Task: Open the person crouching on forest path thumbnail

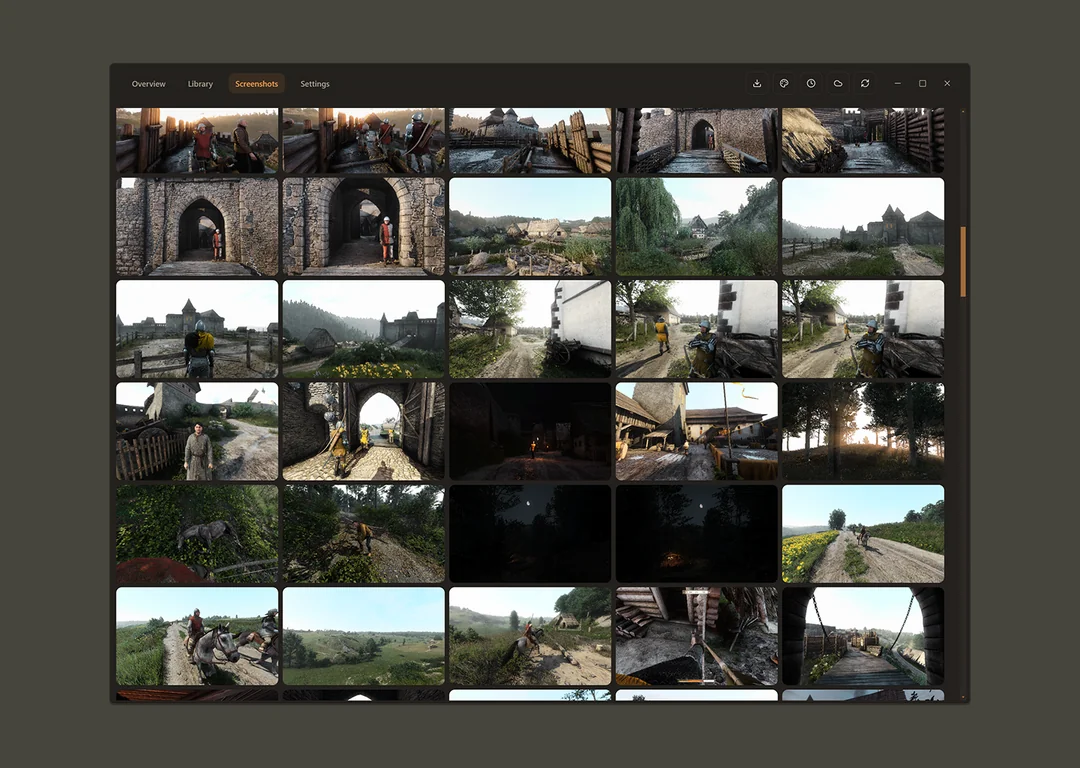Action: [x=364, y=534]
